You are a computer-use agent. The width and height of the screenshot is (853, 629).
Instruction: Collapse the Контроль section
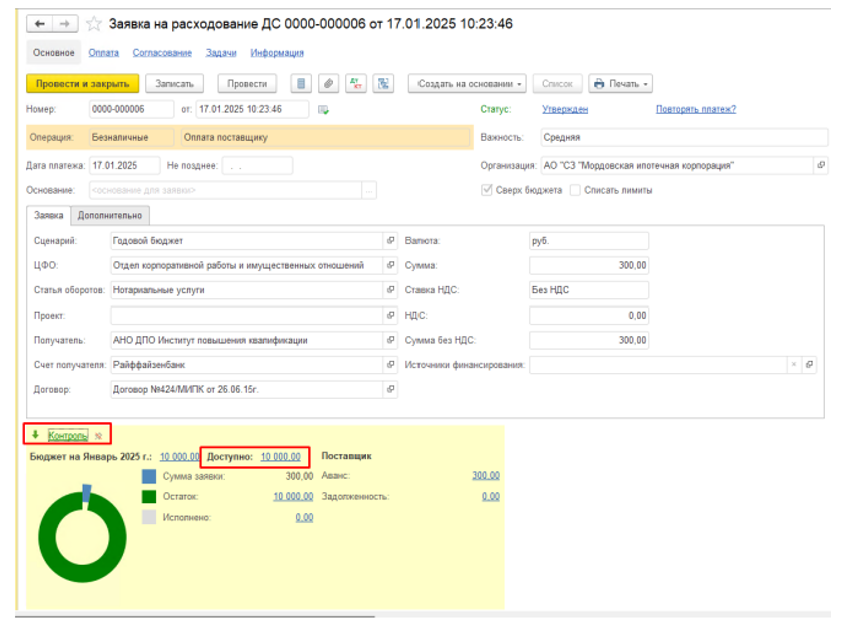point(68,435)
